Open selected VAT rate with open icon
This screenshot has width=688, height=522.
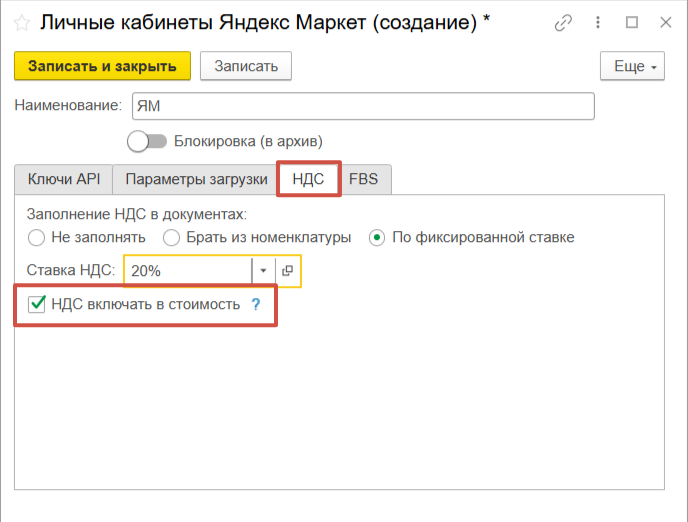point(287,271)
